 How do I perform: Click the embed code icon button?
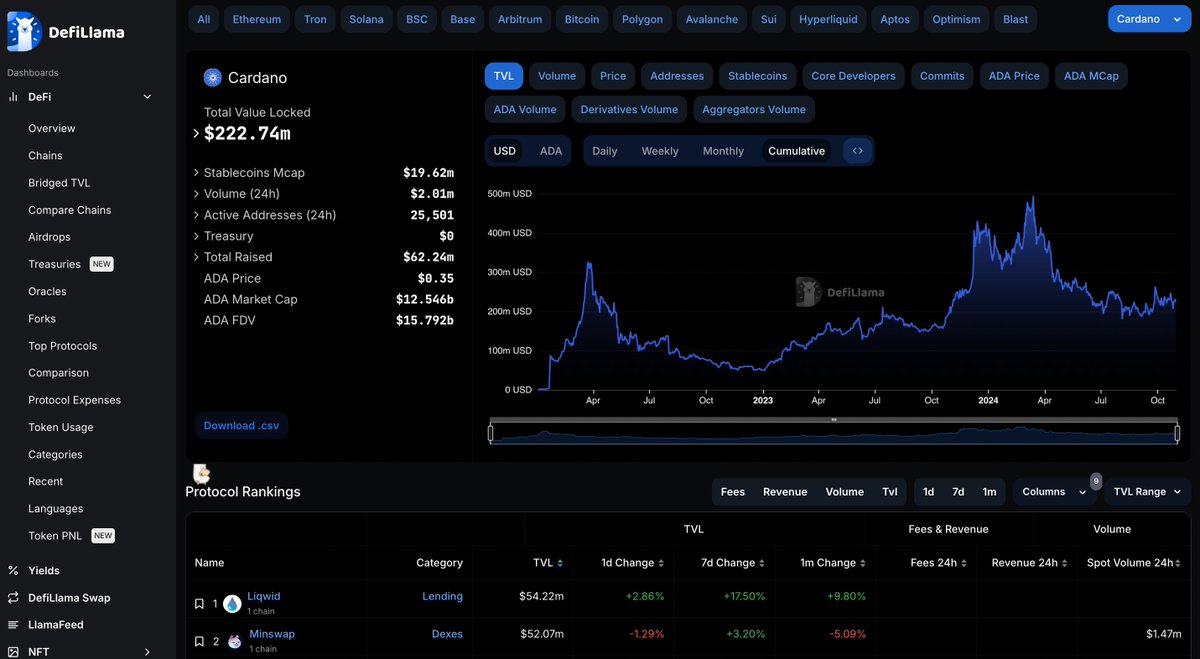click(x=858, y=151)
